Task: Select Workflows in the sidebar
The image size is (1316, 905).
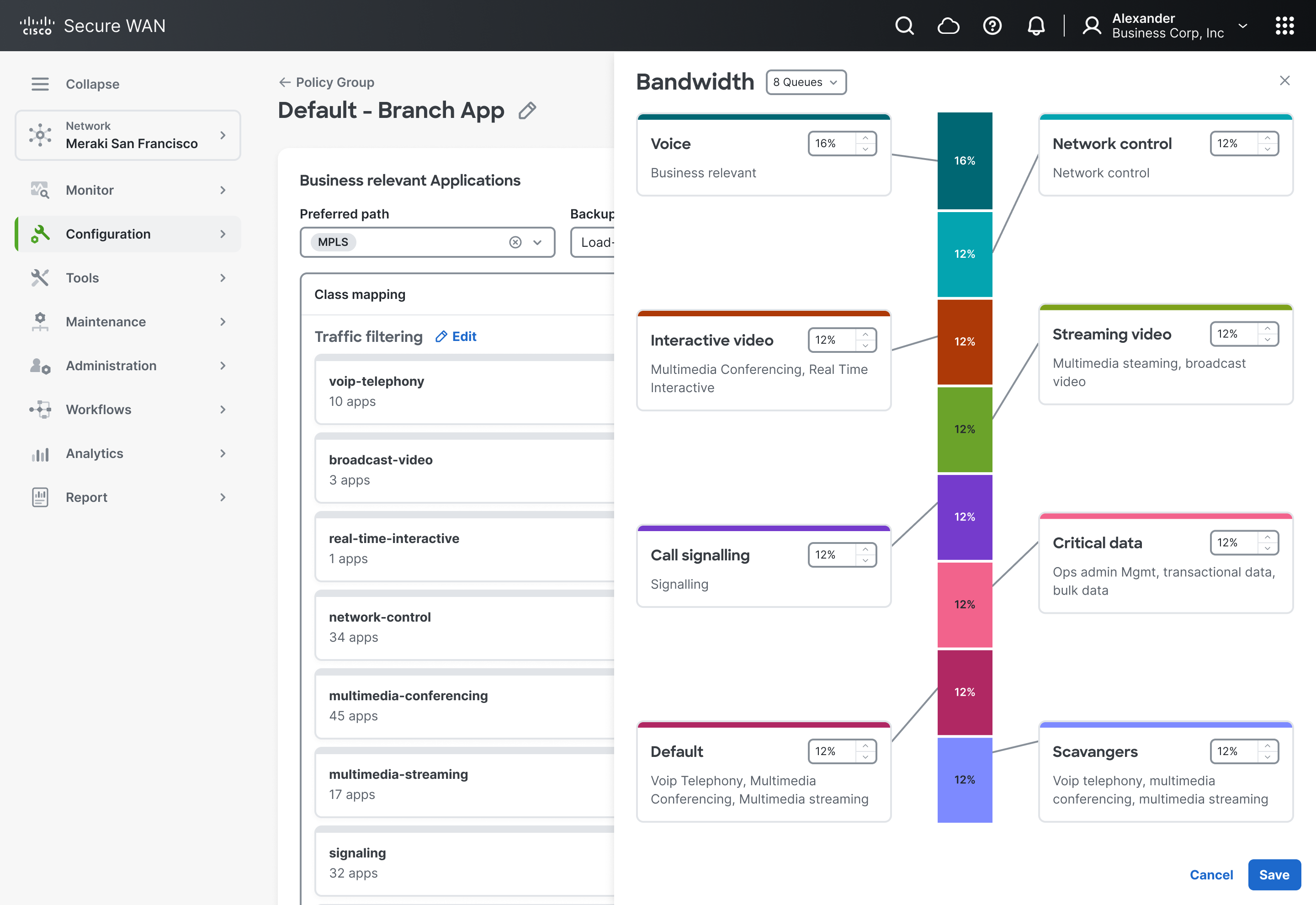Action: pos(128,410)
